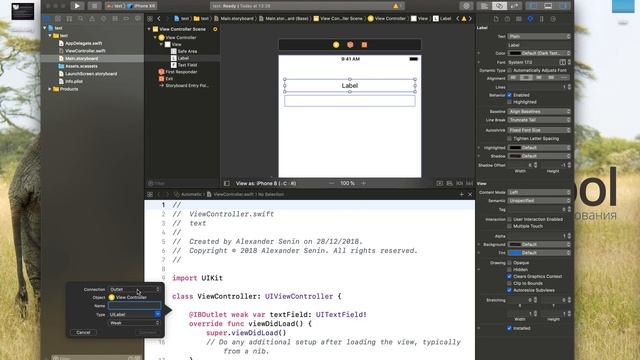Click the Exit icon above the canvas

click(364, 44)
